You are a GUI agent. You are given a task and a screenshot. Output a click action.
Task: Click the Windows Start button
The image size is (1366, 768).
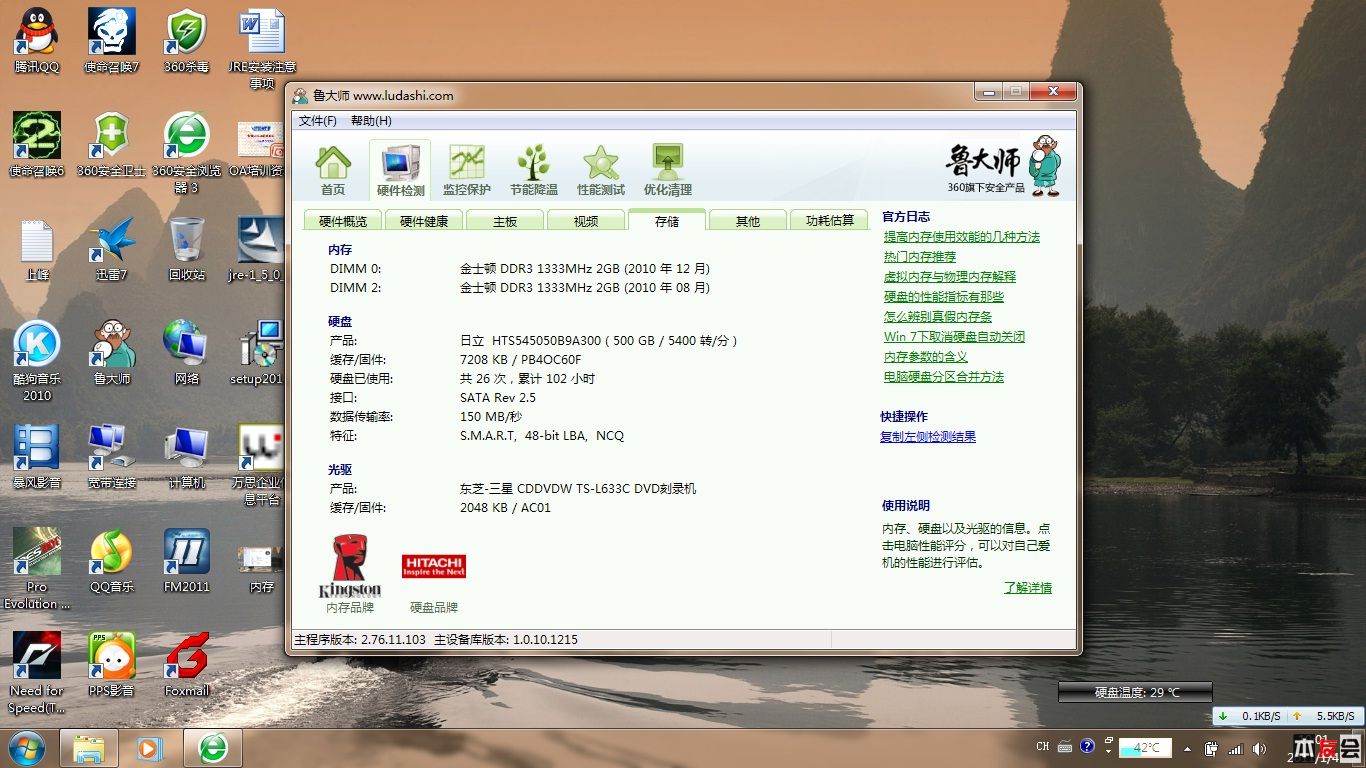(x=26, y=748)
